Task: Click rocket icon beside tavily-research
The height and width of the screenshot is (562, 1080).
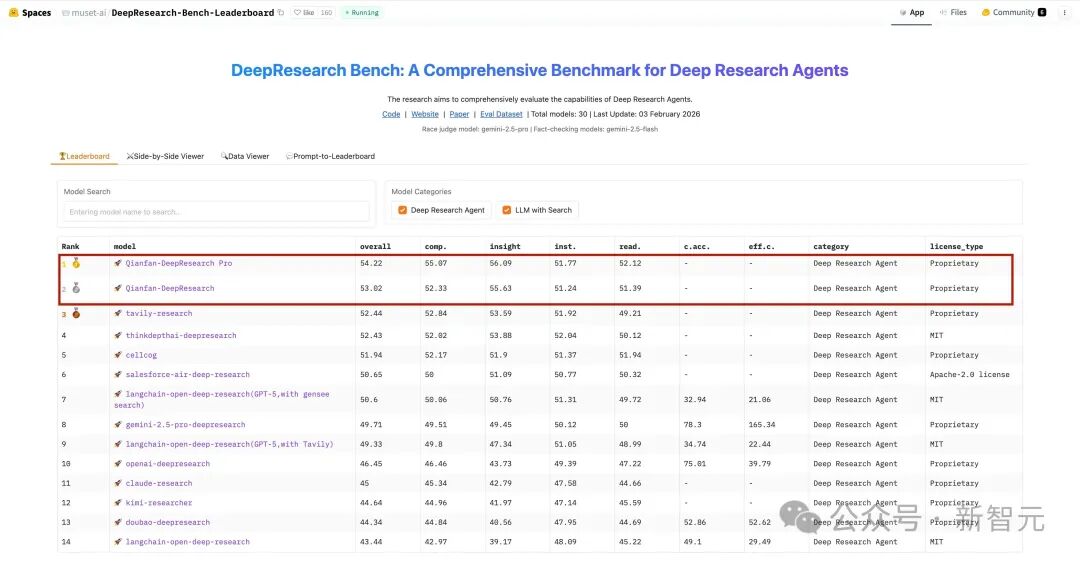Action: click(118, 313)
